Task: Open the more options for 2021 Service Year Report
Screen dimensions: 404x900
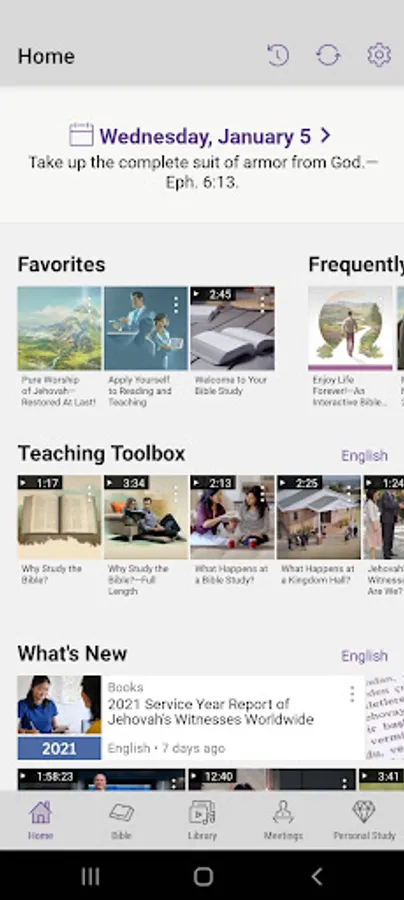Action: 352,694
